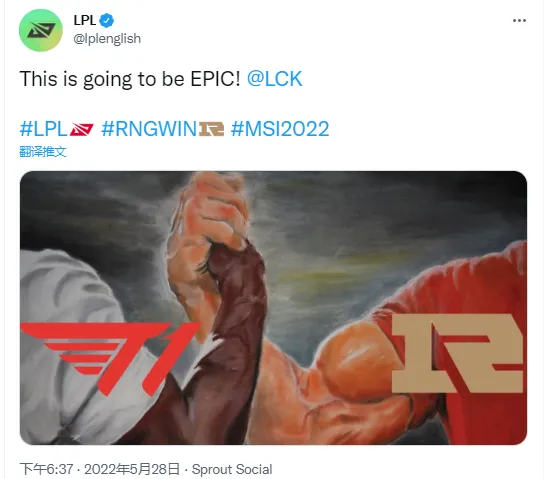
Task: Open the @LCK mention
Action: point(274,79)
